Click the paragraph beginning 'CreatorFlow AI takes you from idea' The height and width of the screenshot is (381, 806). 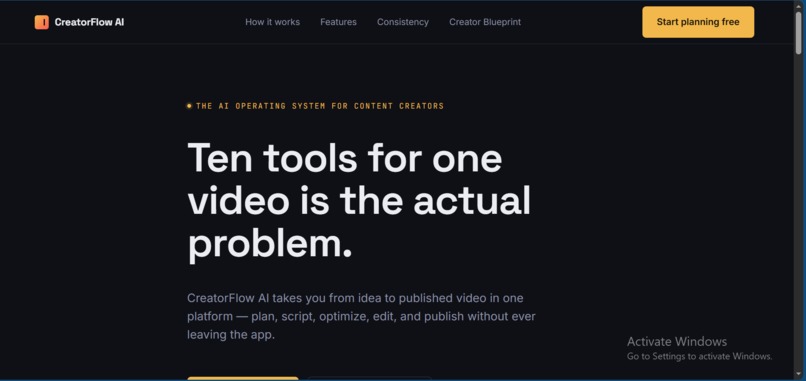tap(361, 316)
